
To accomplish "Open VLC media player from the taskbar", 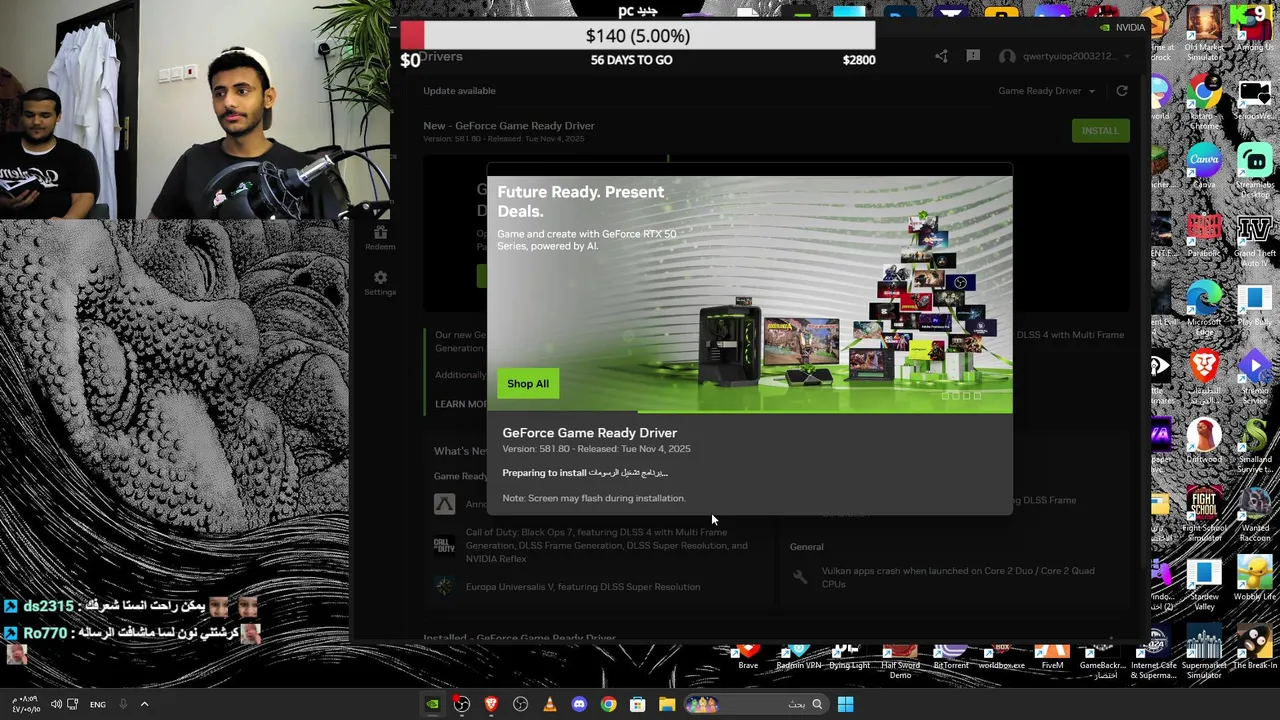I will (549, 704).
